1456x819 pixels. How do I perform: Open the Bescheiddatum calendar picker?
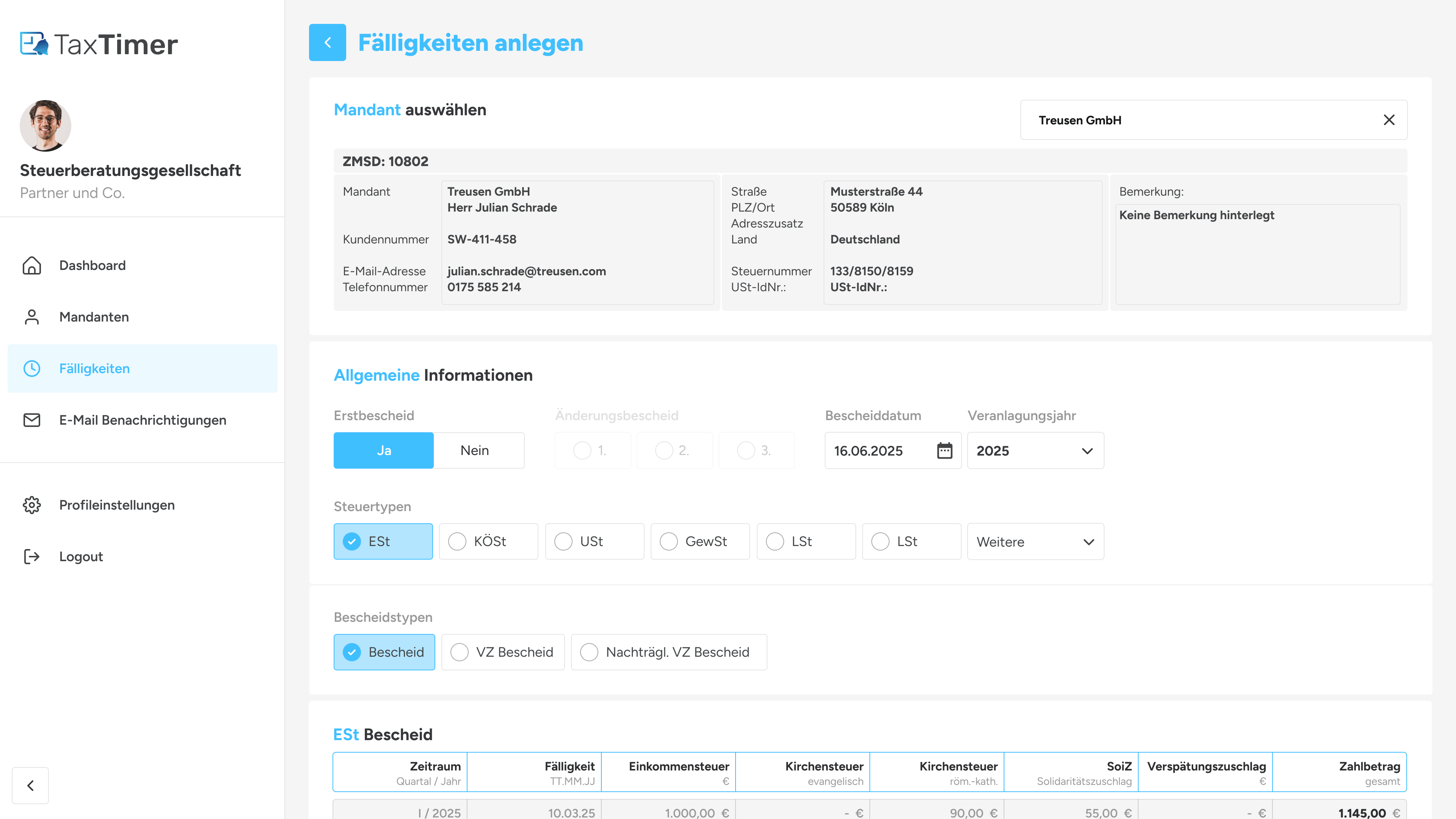(x=945, y=450)
